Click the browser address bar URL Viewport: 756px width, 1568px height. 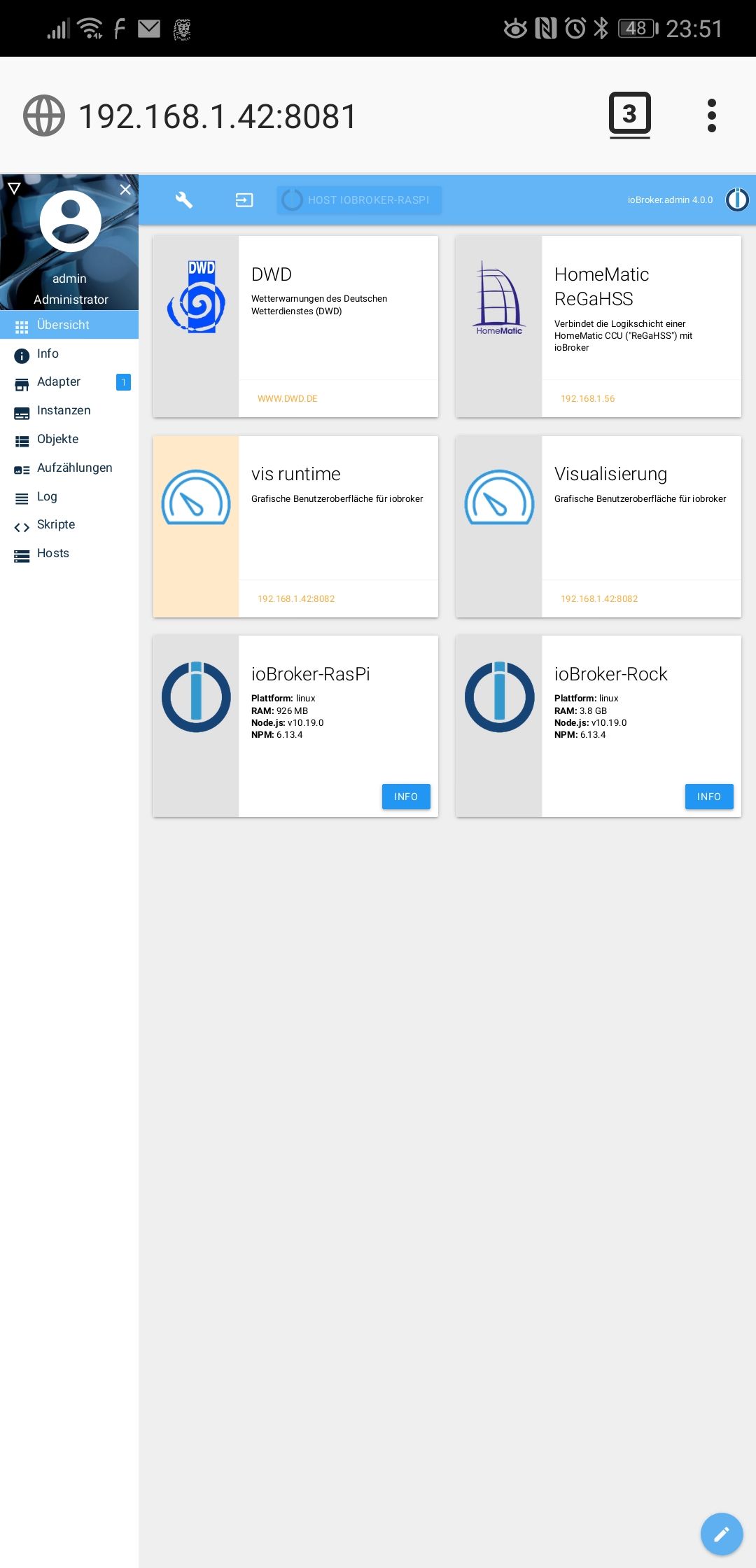pyautogui.click(x=218, y=116)
